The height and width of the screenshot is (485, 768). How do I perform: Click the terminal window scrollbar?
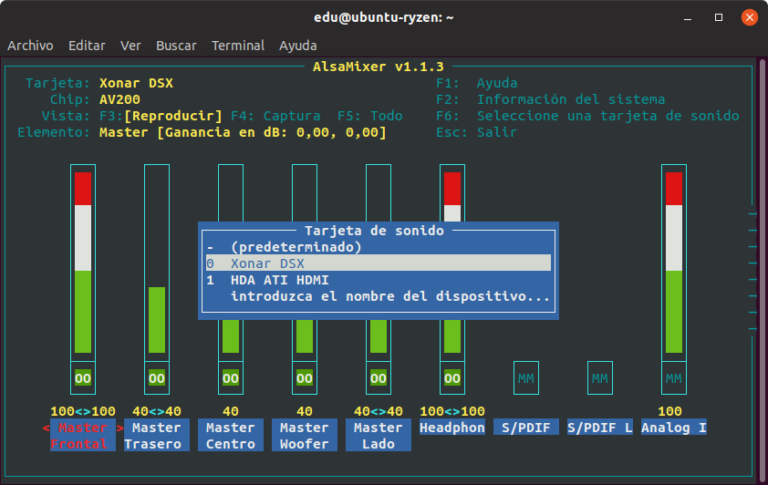click(763, 269)
